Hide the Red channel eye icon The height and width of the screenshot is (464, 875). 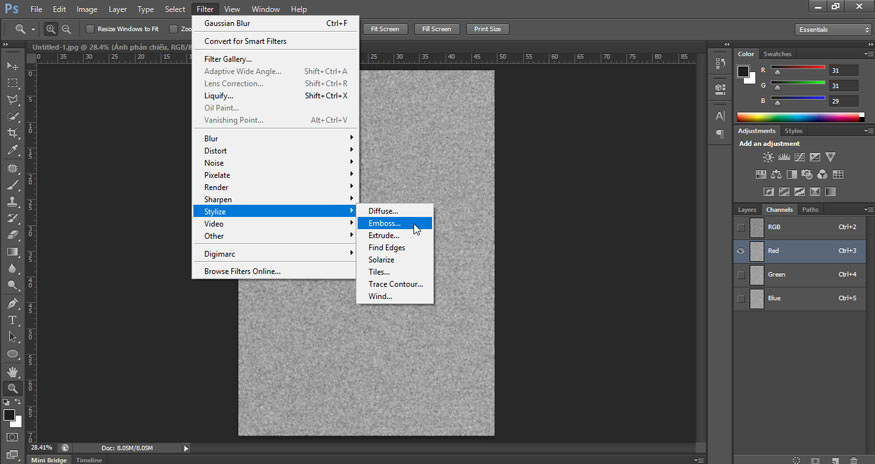point(741,251)
